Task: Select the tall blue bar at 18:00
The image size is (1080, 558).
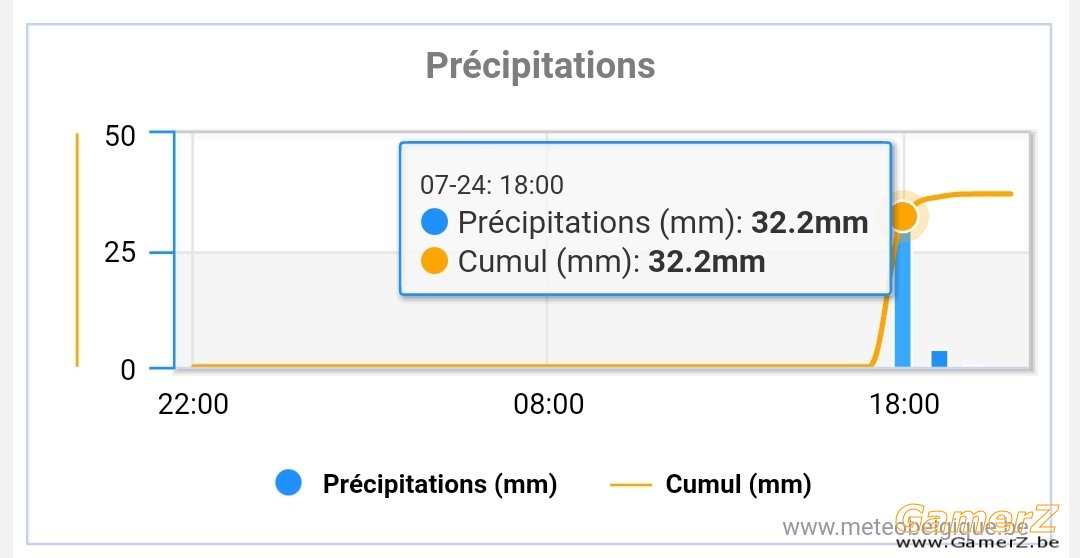Action: [x=902, y=299]
